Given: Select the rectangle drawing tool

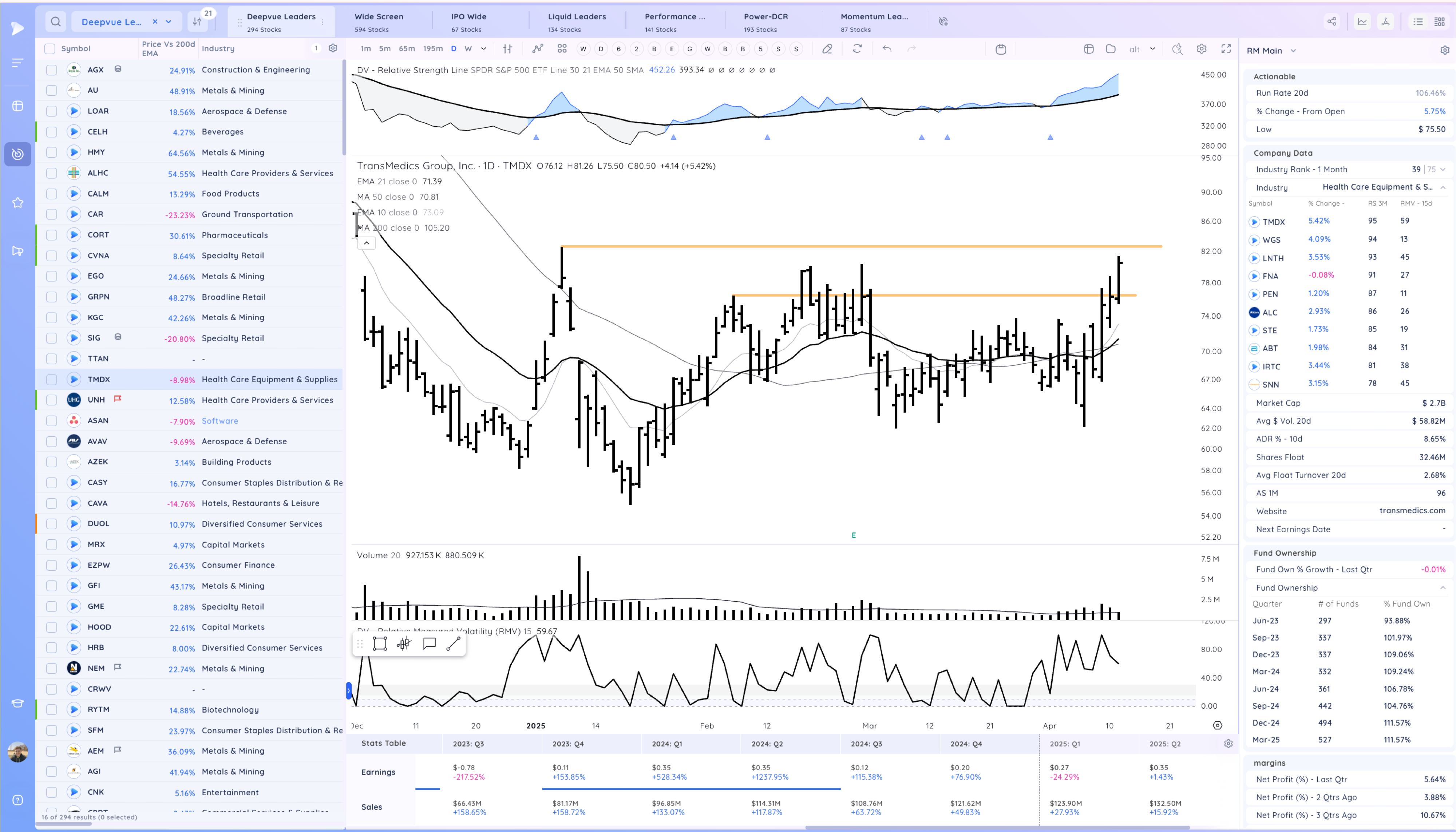Looking at the screenshot, I should point(379,644).
